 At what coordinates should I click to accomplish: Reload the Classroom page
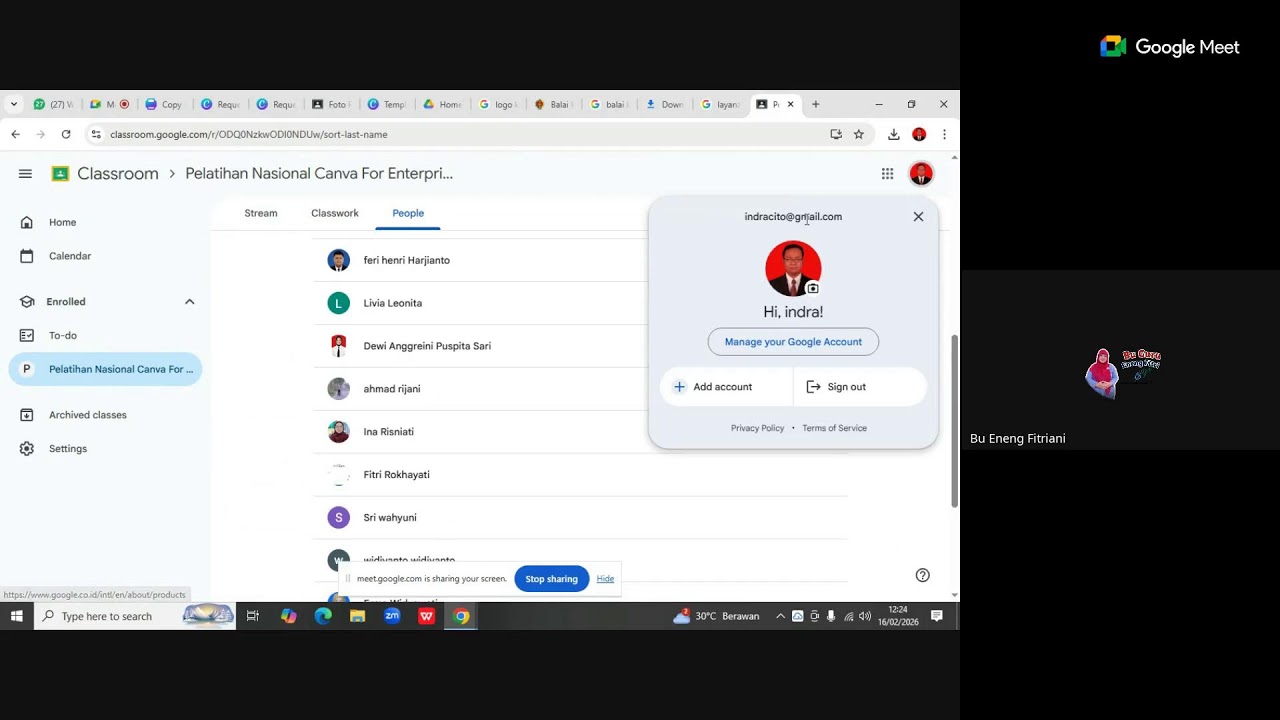tap(66, 134)
